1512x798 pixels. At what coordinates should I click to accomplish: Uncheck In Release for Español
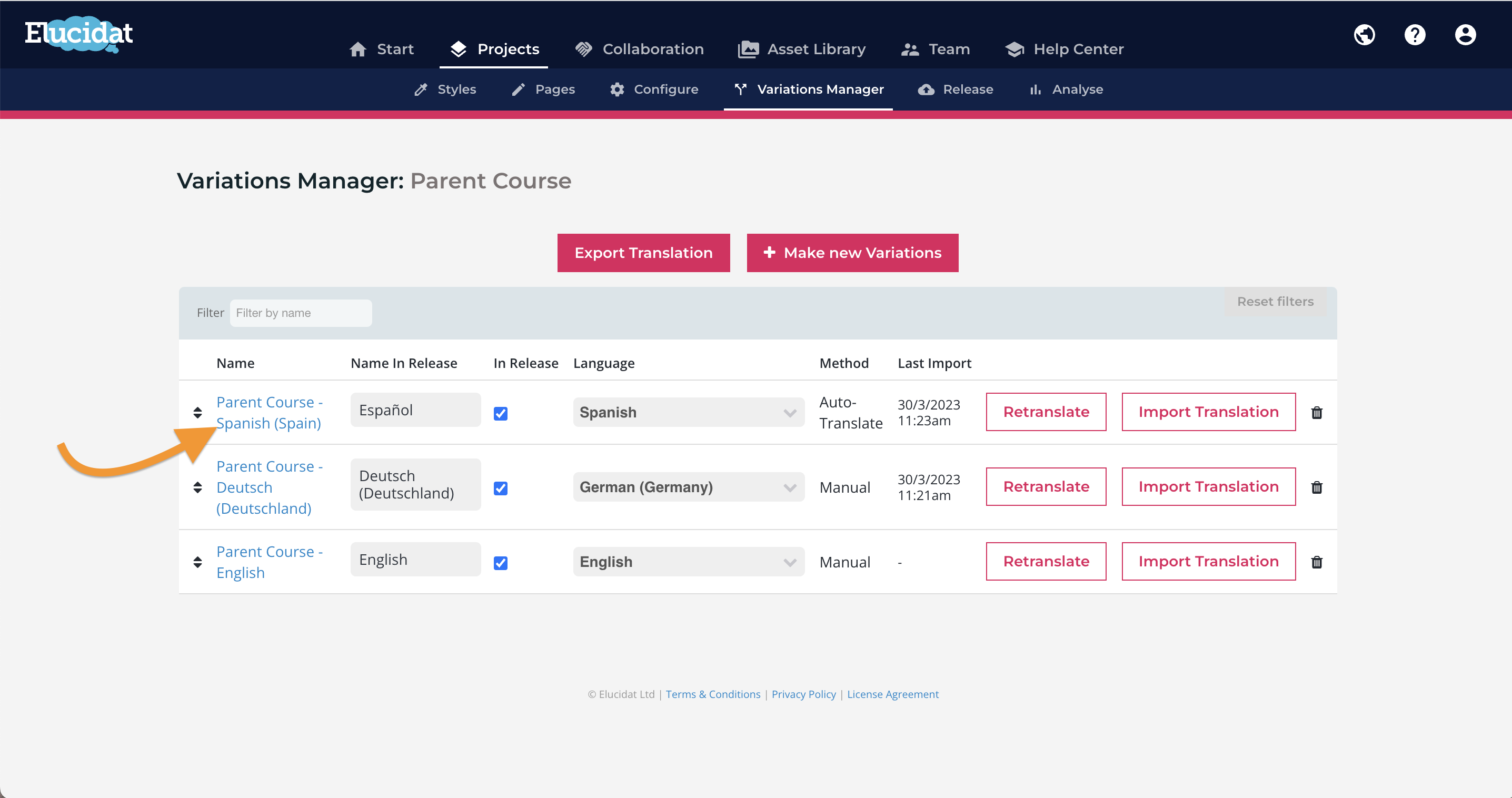pos(500,414)
